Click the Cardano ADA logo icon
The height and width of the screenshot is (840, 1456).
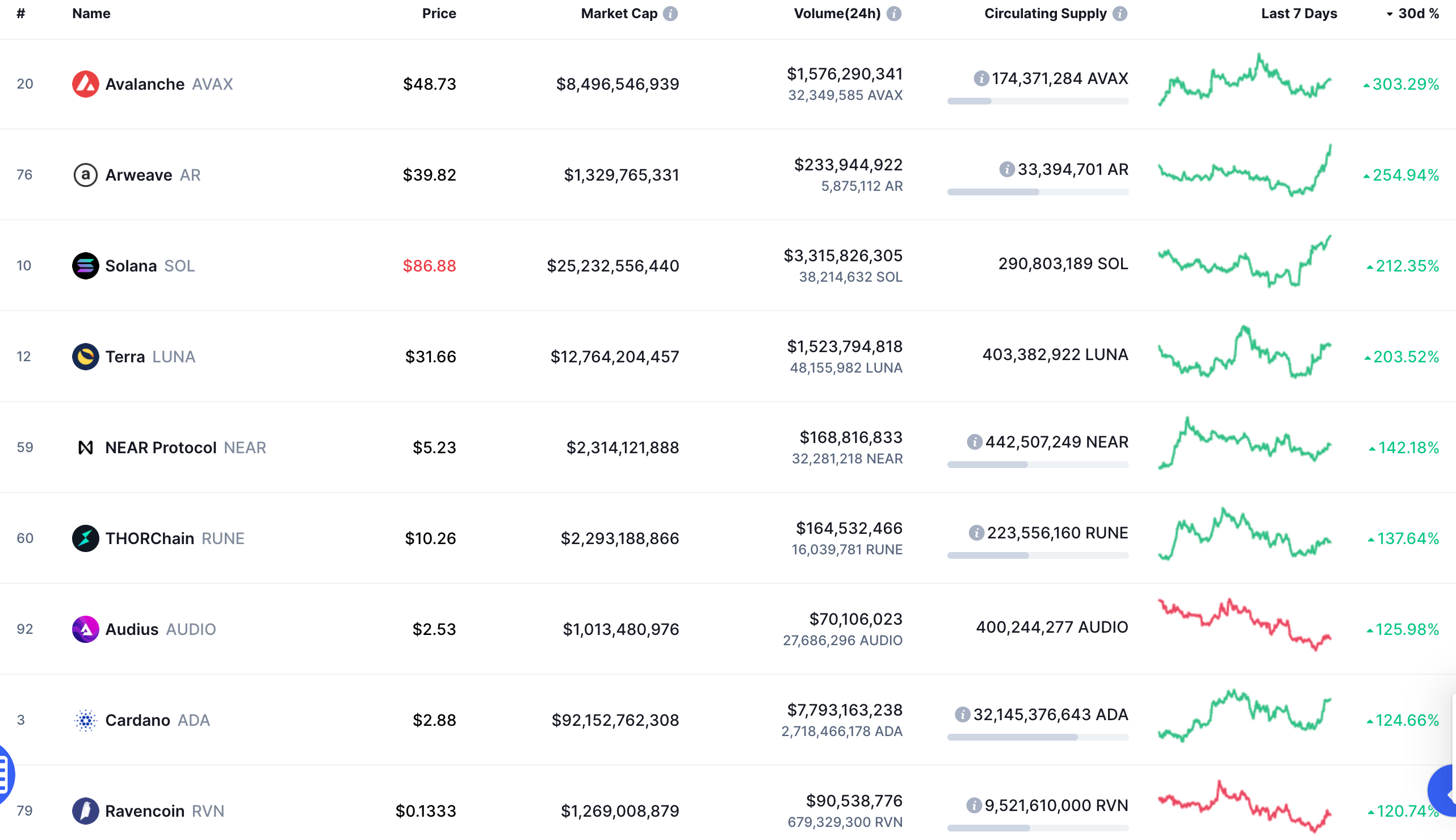click(x=85, y=720)
